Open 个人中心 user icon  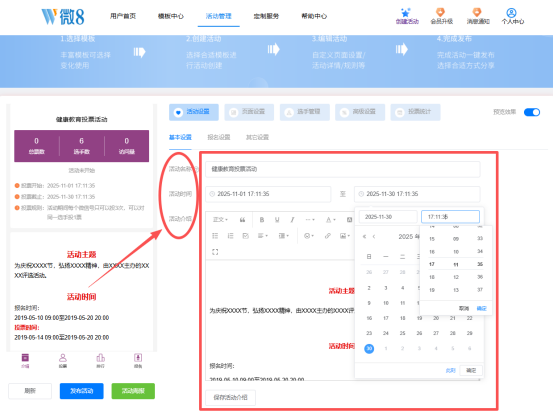(x=511, y=13)
